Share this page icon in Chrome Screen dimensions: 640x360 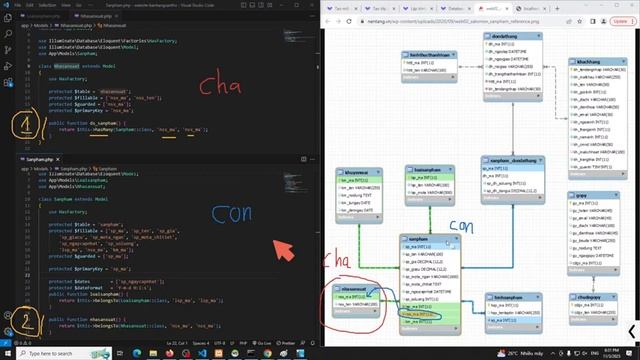point(569,21)
